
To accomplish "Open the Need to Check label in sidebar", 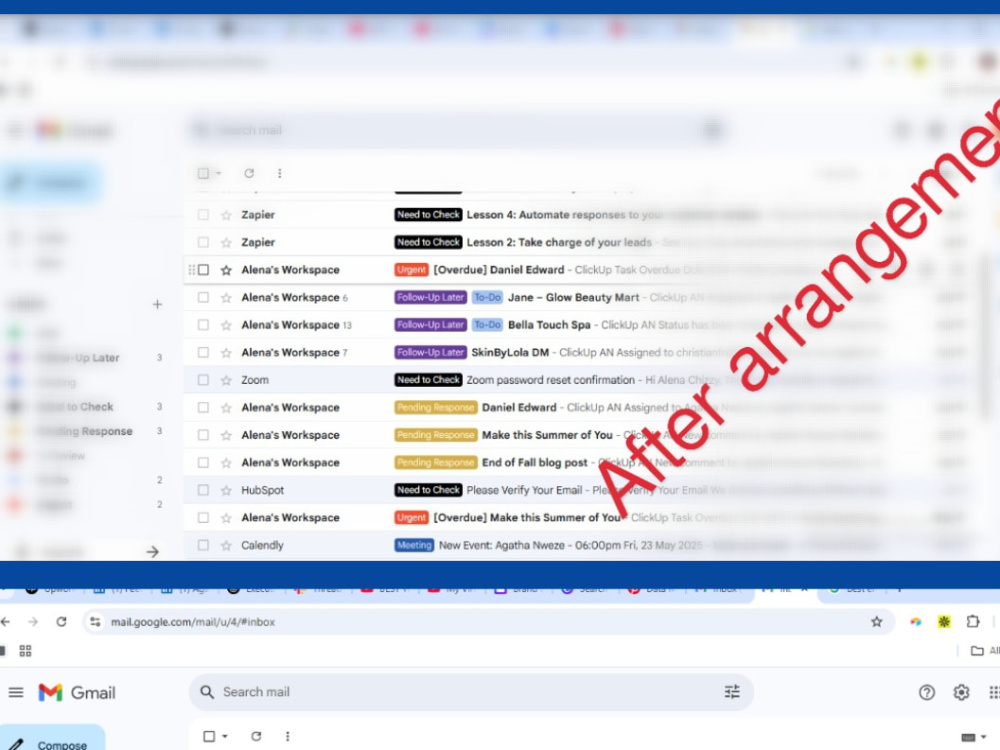I will [x=75, y=407].
